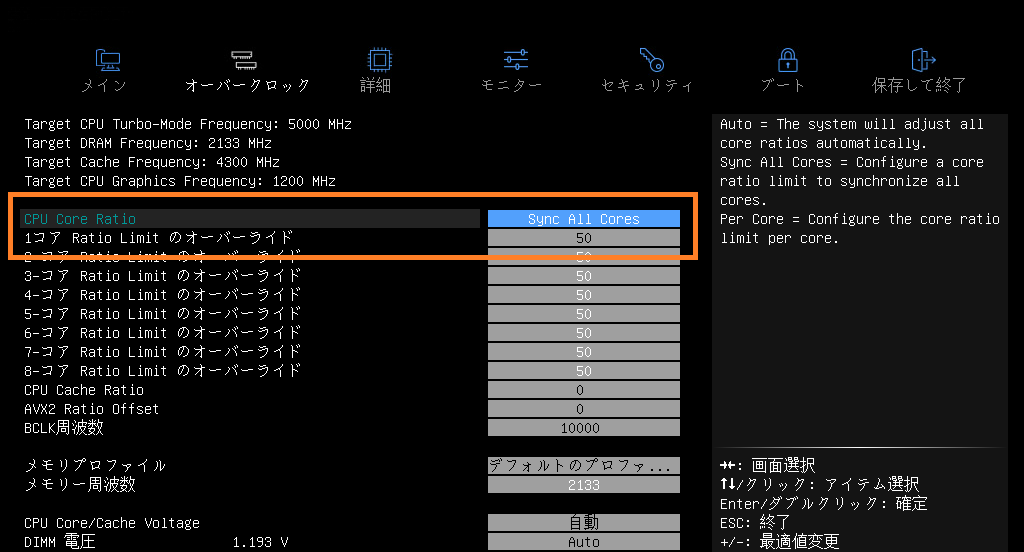Select the ブート padlock icon
This screenshot has height=552, width=1024.
[x=788, y=60]
